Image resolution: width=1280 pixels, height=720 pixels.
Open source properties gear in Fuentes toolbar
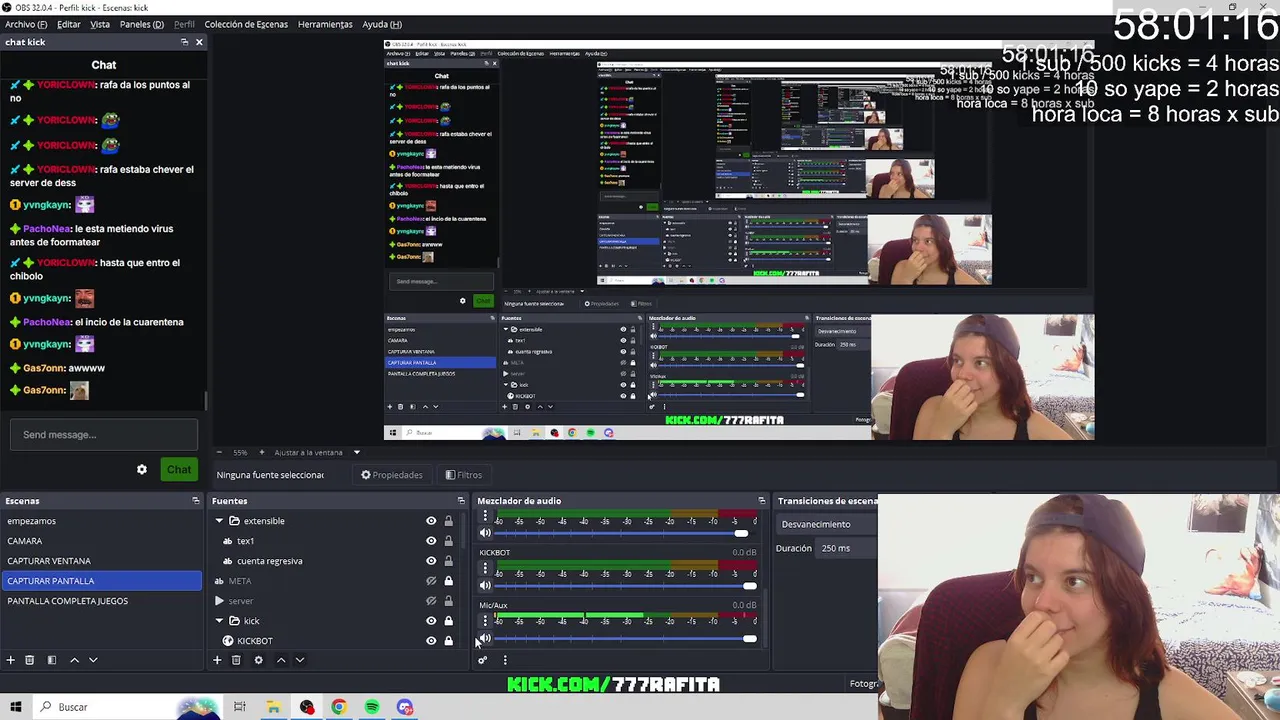pos(258,660)
